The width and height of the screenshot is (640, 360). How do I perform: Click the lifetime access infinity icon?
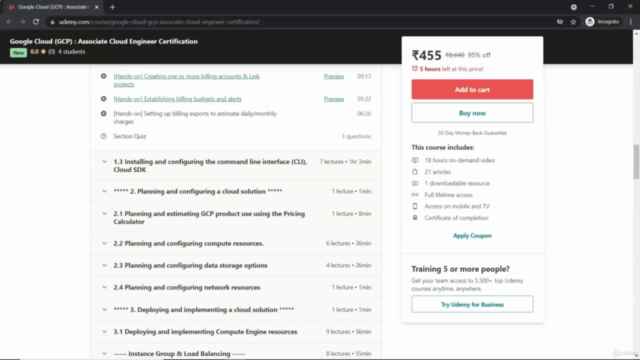[x=415, y=195]
